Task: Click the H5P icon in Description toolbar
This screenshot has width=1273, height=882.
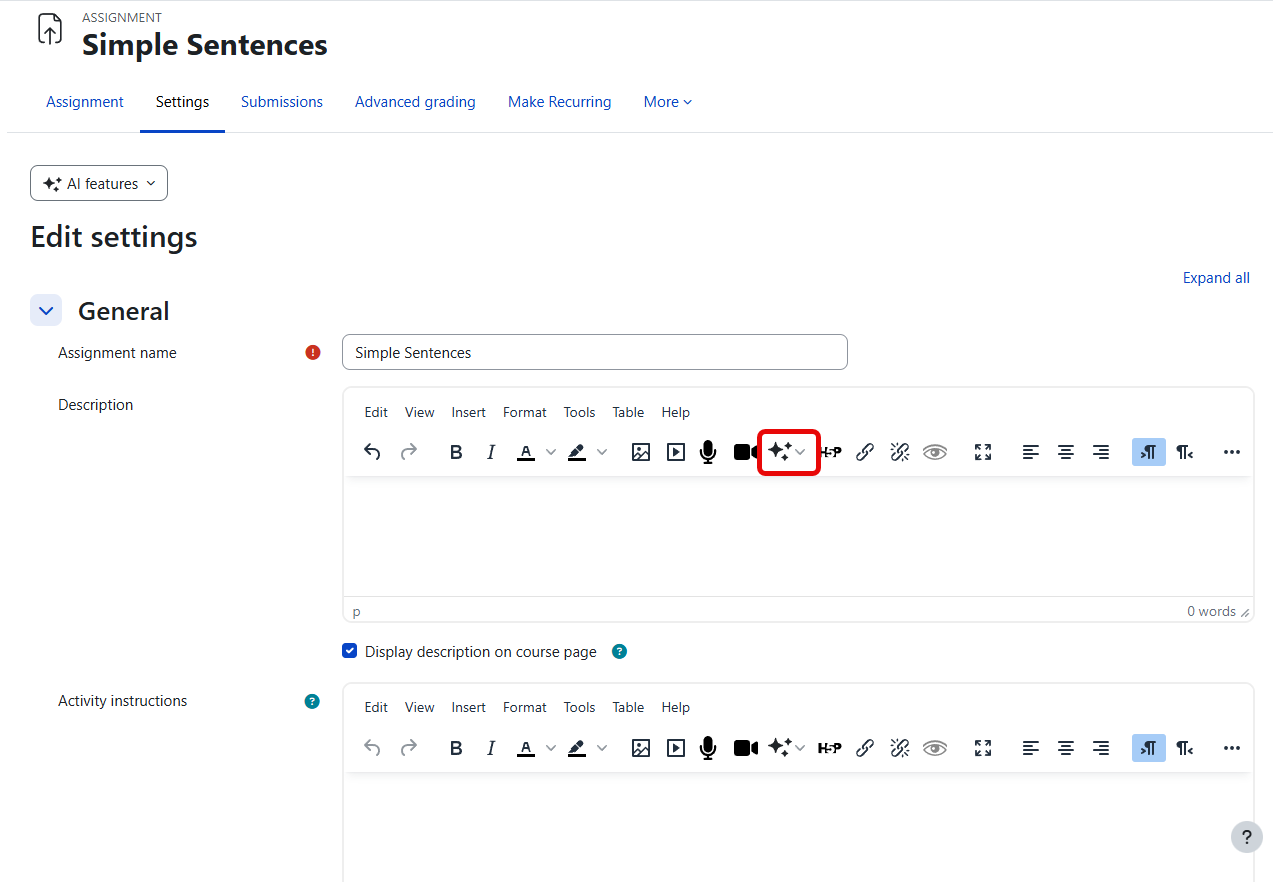Action: (x=830, y=452)
